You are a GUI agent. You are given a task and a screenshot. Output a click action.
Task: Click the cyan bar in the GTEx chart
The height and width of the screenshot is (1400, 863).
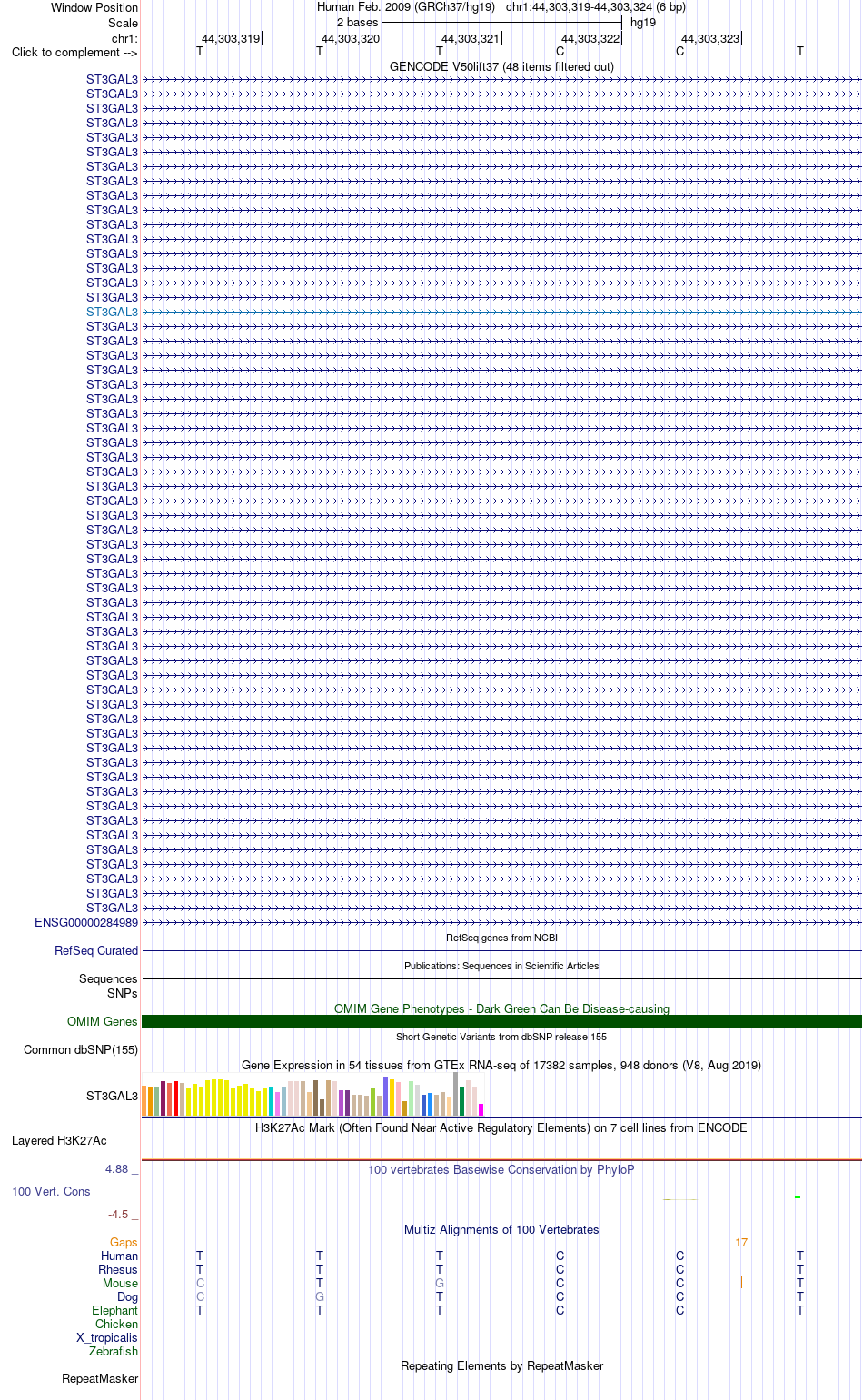tap(271, 1101)
